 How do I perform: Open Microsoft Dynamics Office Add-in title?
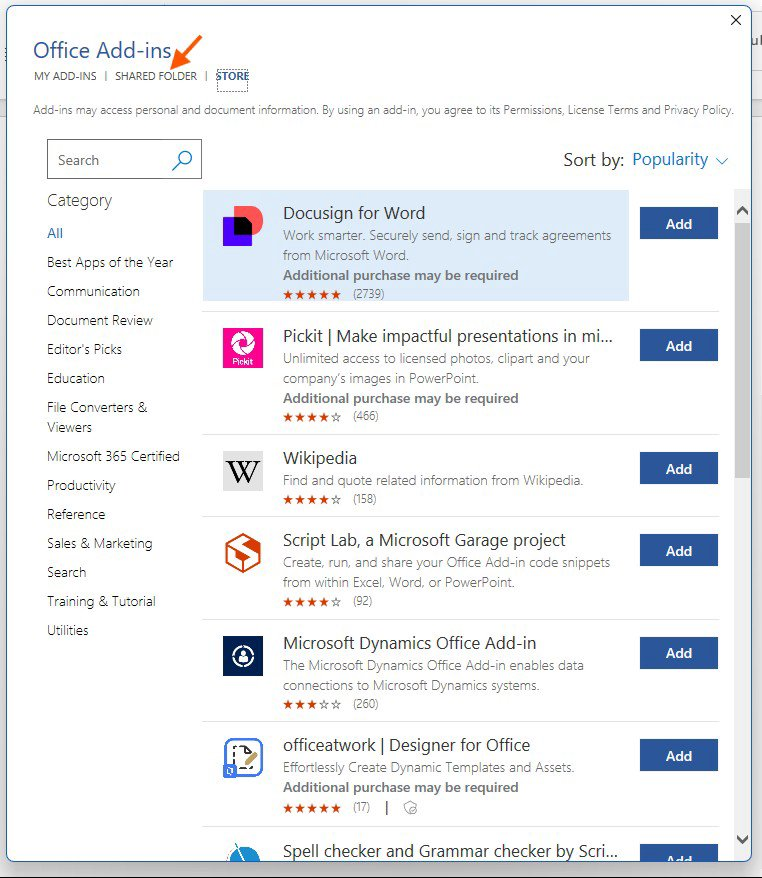409,643
